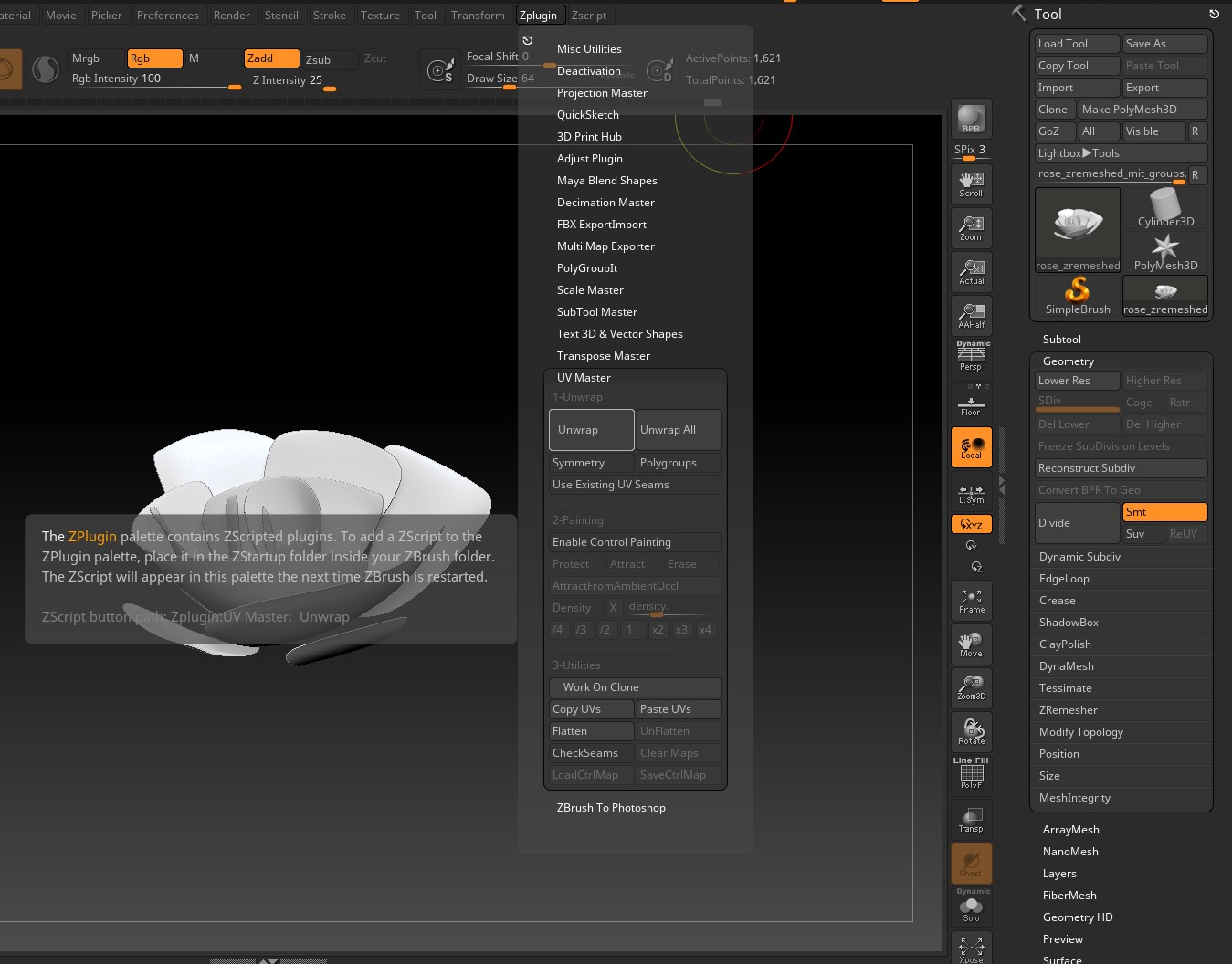The width and height of the screenshot is (1232, 964).
Task: Expand the Subtool subpalette
Action: 1062,340
